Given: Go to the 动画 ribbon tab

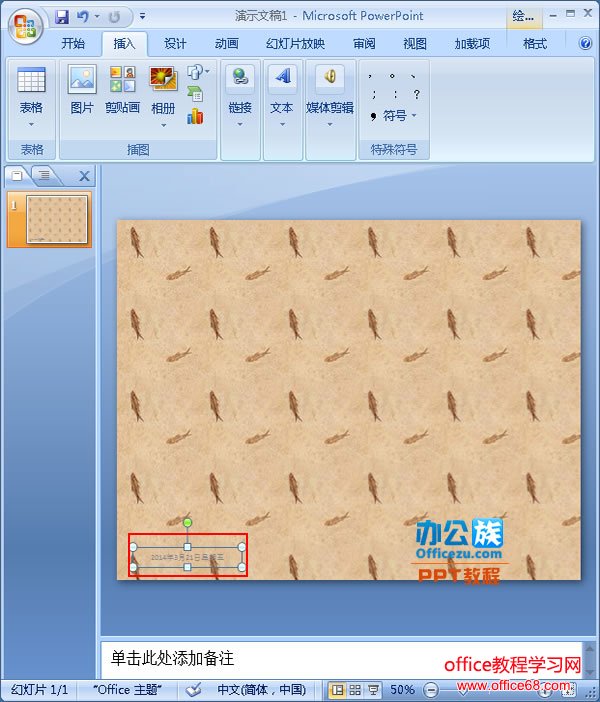Looking at the screenshot, I should [226, 43].
